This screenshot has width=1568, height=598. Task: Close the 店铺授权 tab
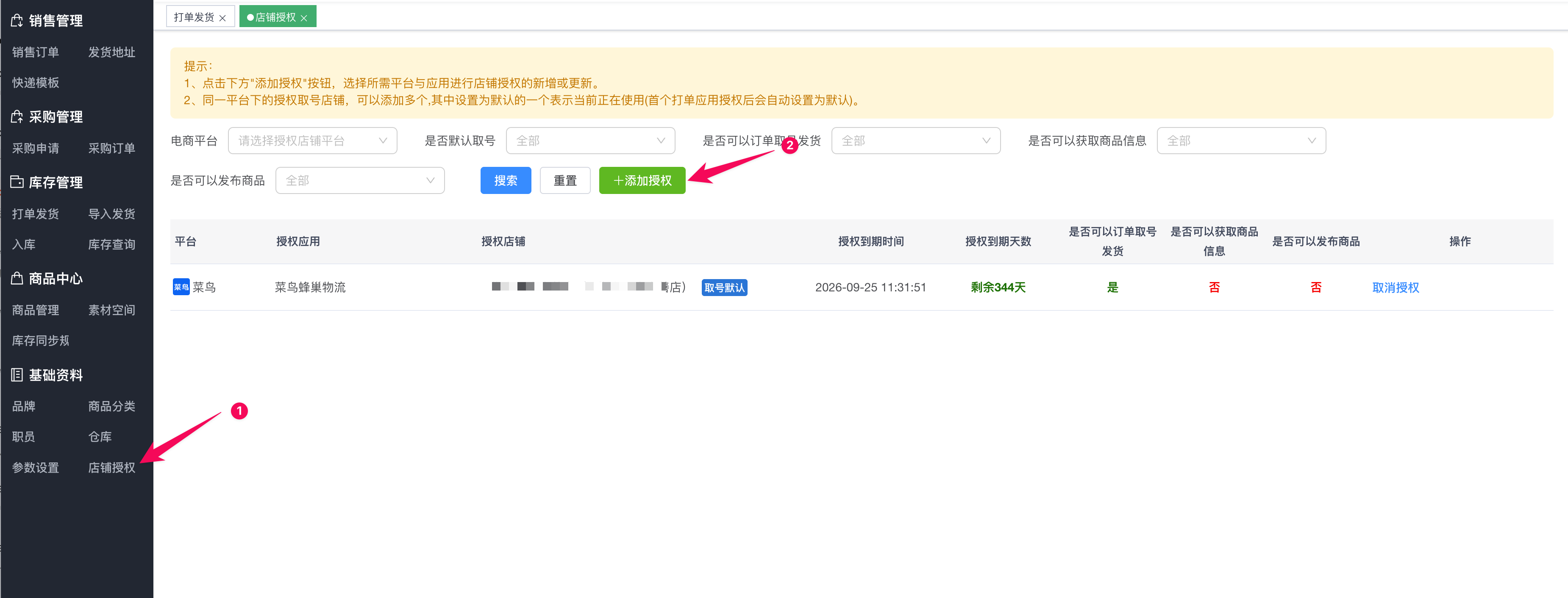(x=304, y=18)
